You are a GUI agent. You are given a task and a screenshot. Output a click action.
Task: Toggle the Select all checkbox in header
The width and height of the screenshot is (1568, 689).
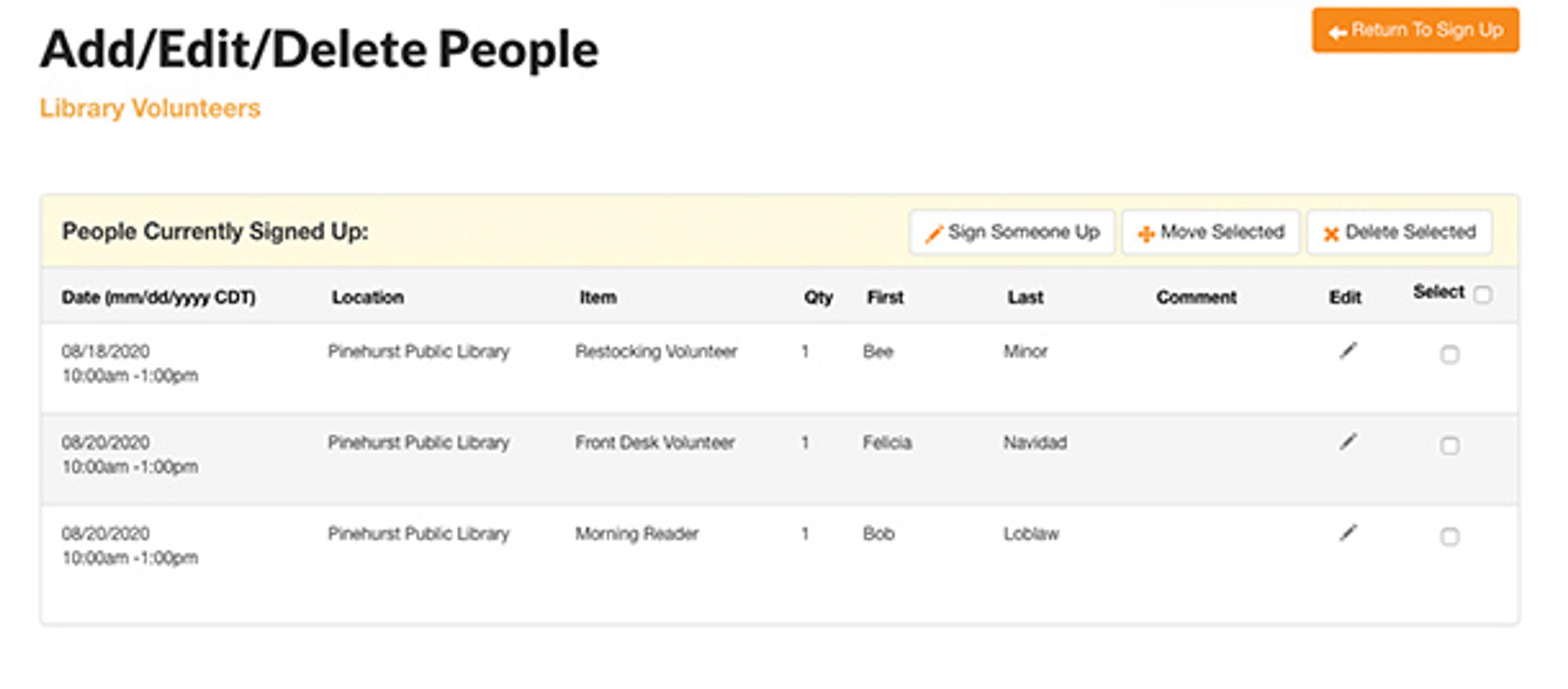point(1482,294)
